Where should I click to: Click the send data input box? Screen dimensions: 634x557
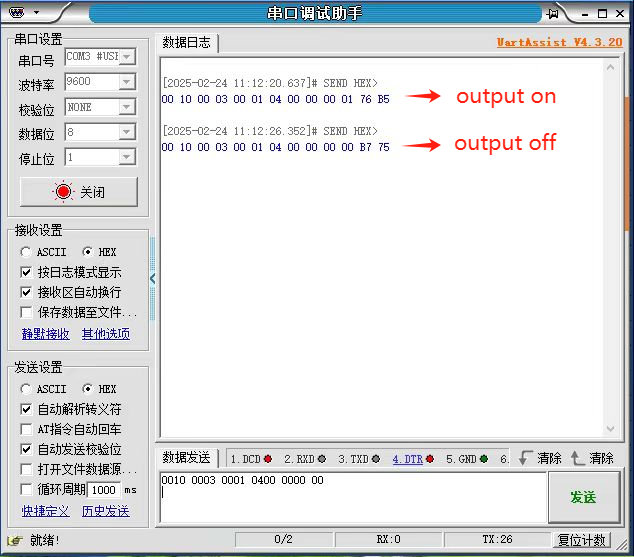pyautogui.click(x=353, y=497)
